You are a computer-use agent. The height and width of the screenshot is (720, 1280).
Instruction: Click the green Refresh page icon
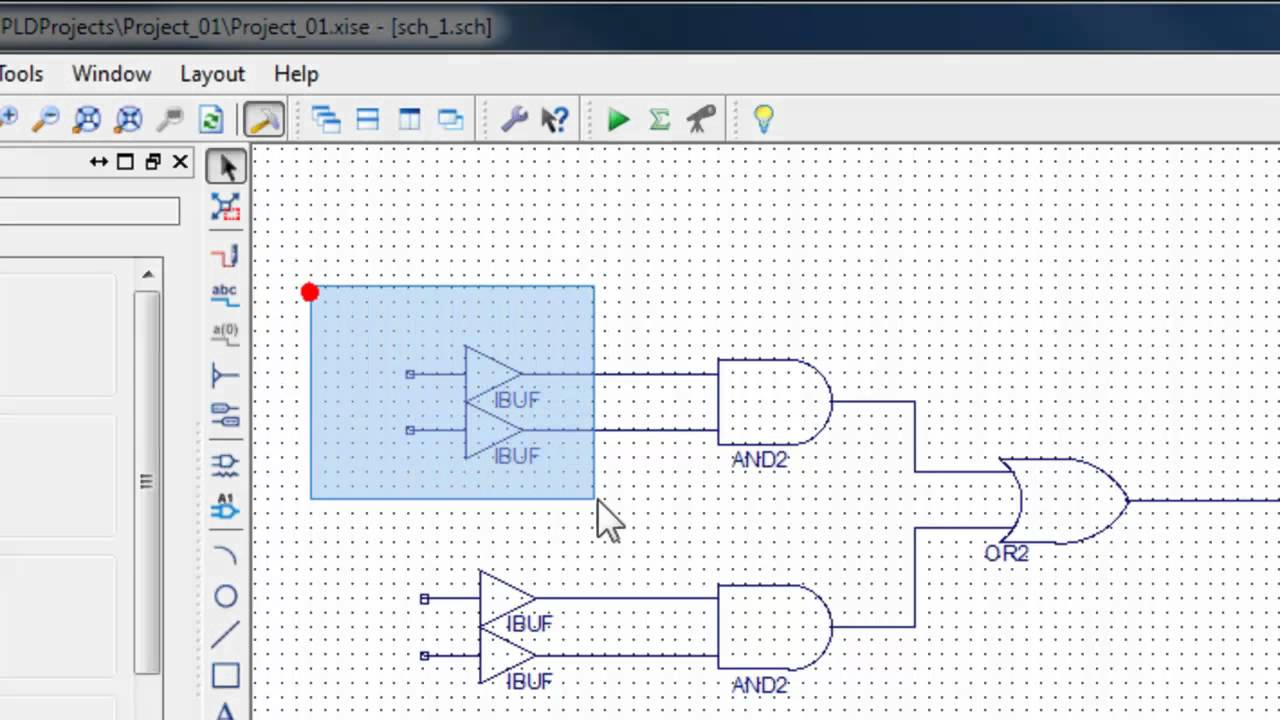[x=211, y=120]
